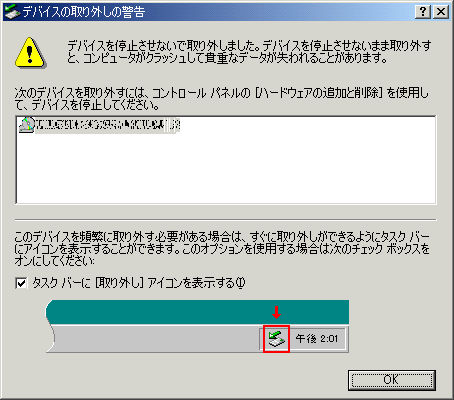Click the タスク バーに [取り外し] アイコンを表示する label
This screenshot has height=400, width=454.
click(x=139, y=283)
